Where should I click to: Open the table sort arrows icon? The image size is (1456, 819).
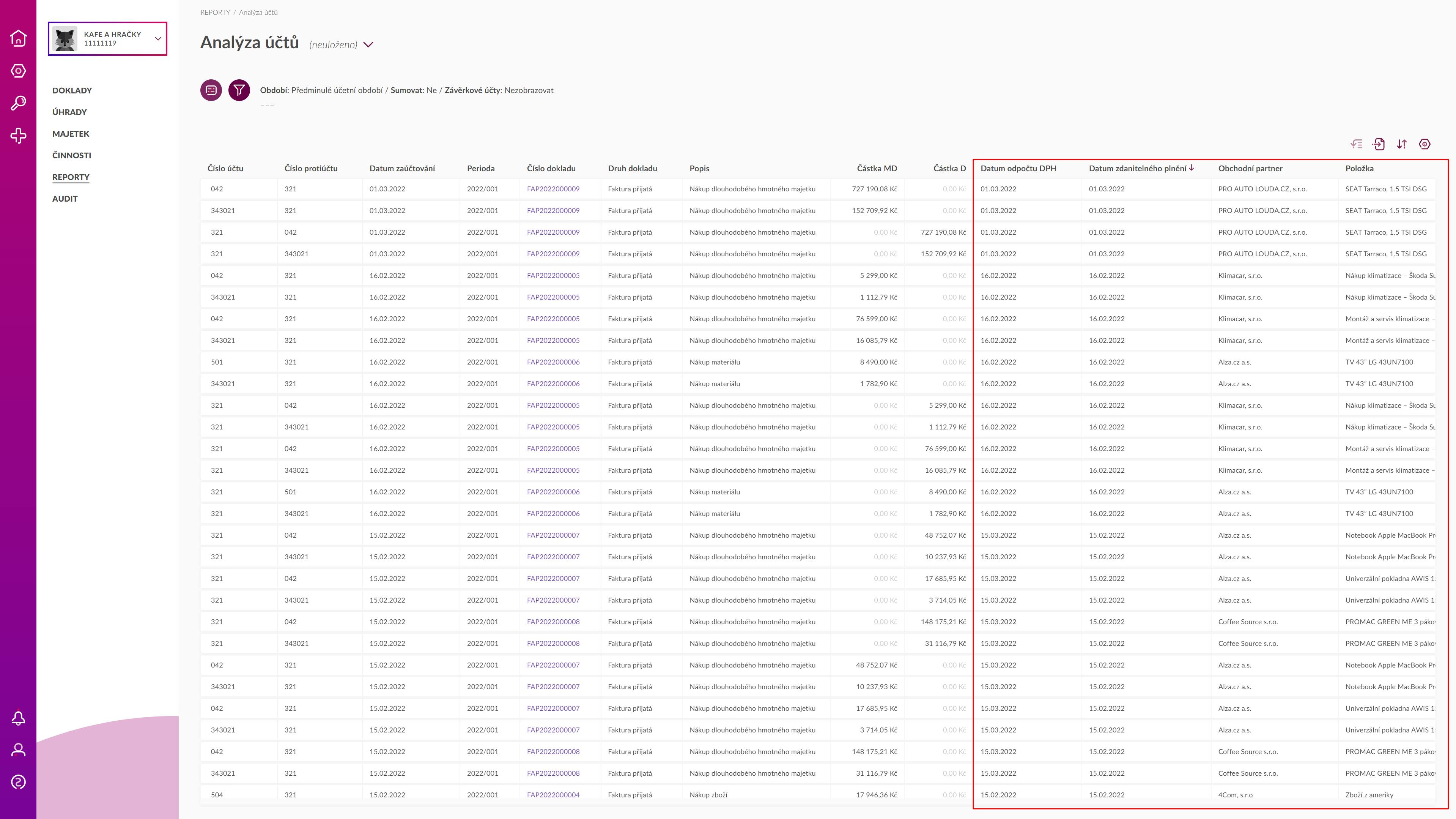point(1402,144)
